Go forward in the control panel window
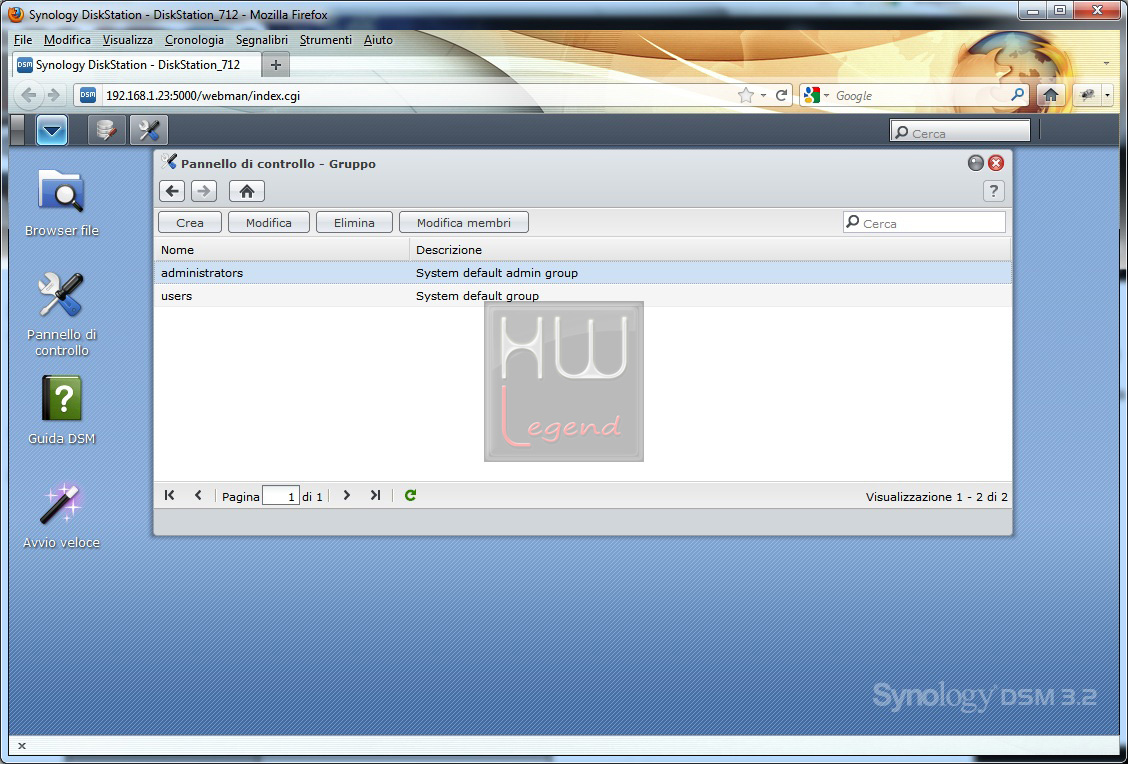The width and height of the screenshot is (1128, 764). [x=204, y=191]
